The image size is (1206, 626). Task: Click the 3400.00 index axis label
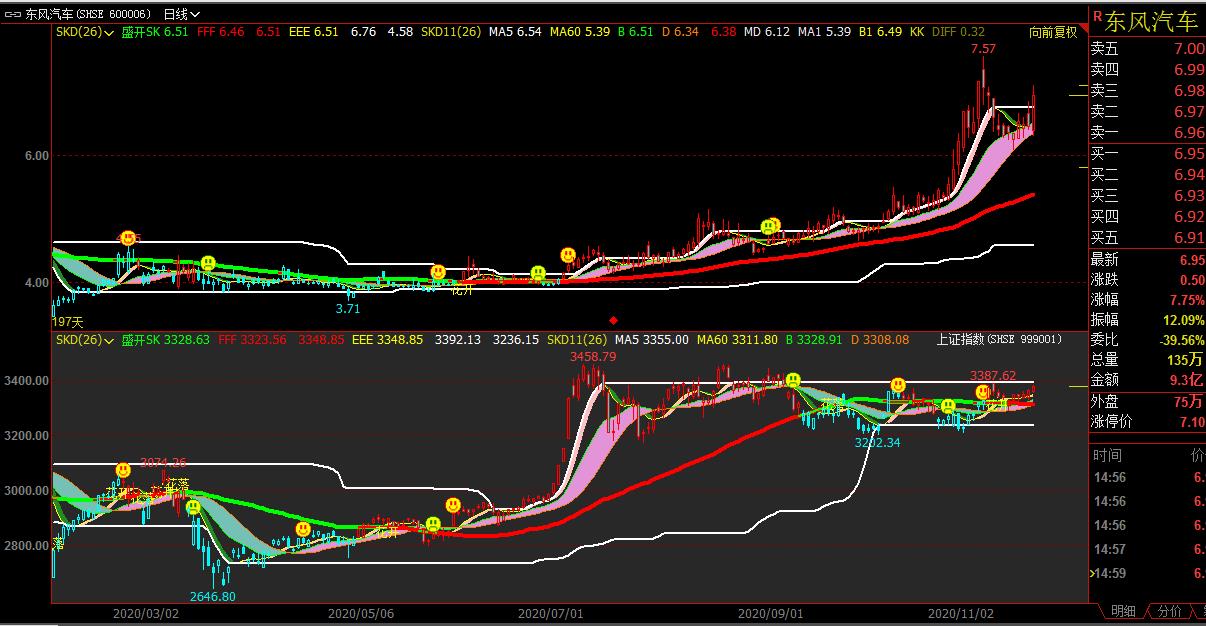click(25, 381)
